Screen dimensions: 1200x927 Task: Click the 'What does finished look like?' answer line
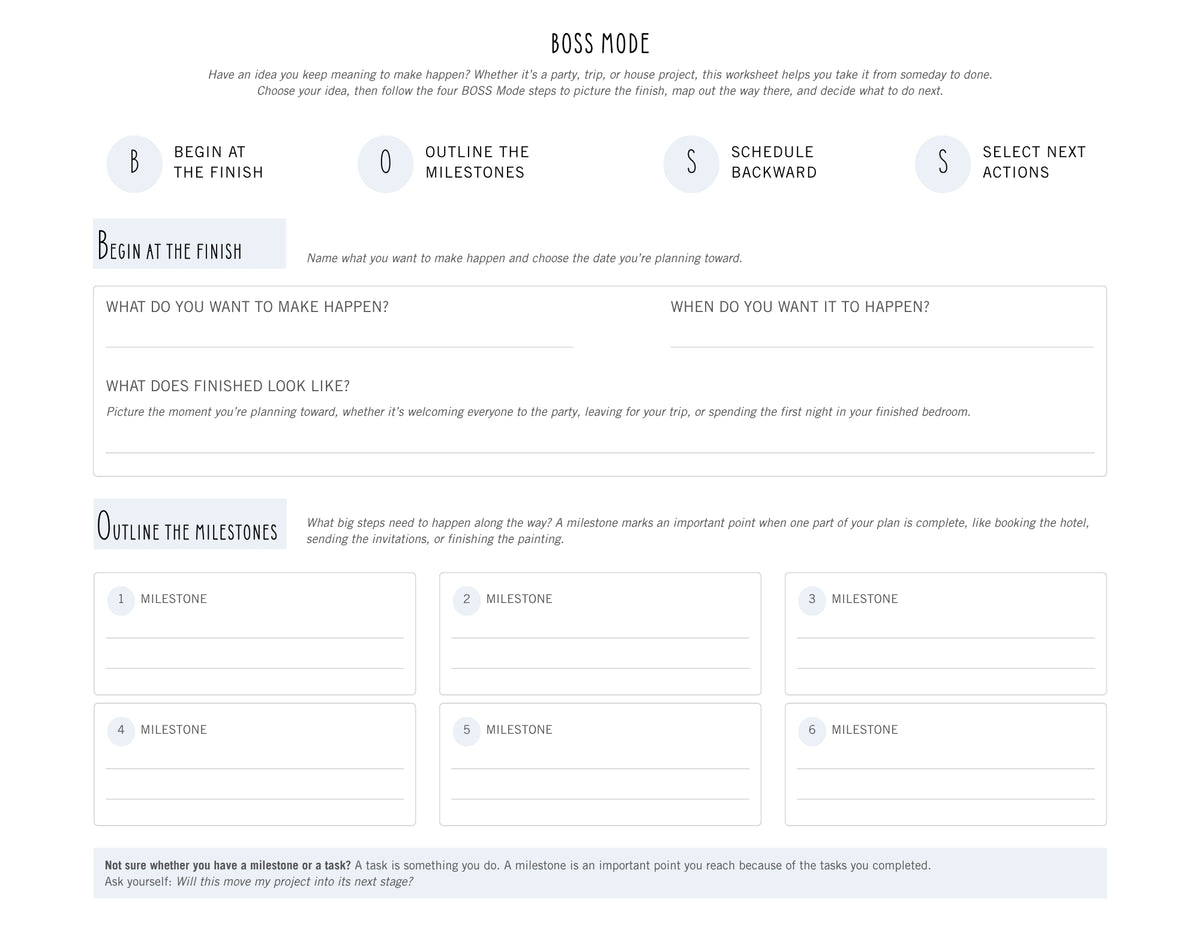600,453
